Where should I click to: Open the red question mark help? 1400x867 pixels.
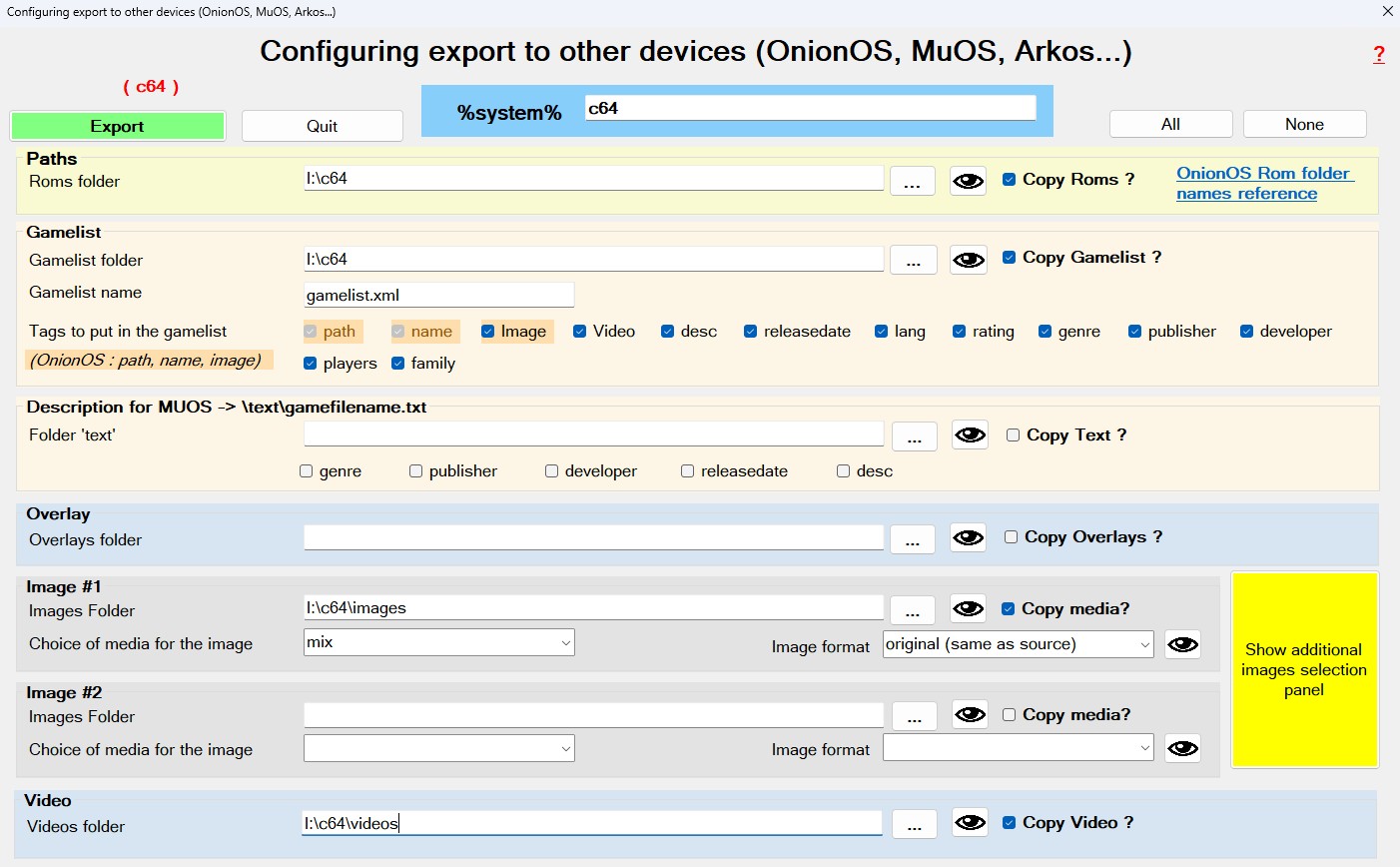[x=1378, y=55]
